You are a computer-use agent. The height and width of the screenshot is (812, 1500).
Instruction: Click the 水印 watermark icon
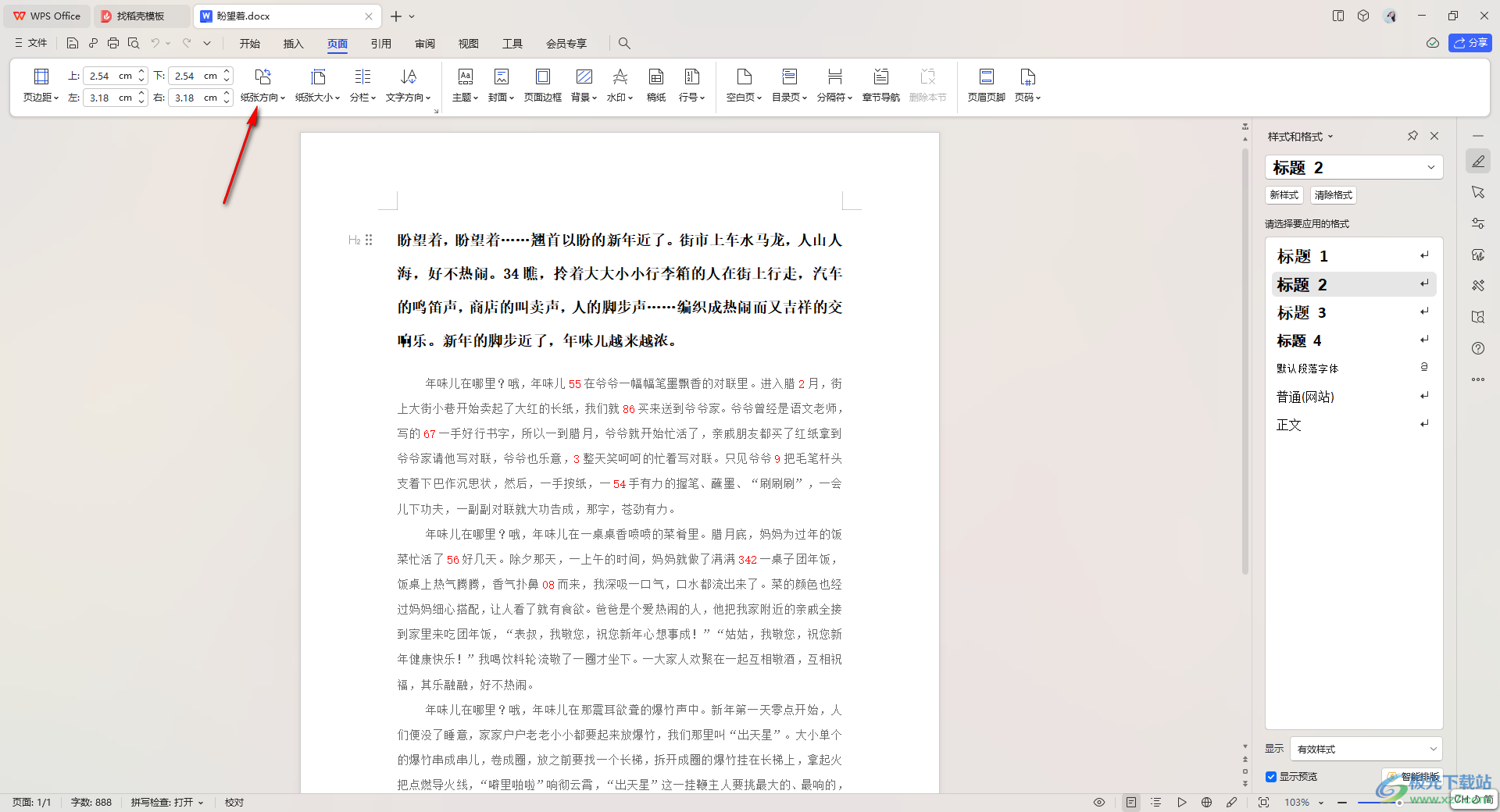point(620,77)
